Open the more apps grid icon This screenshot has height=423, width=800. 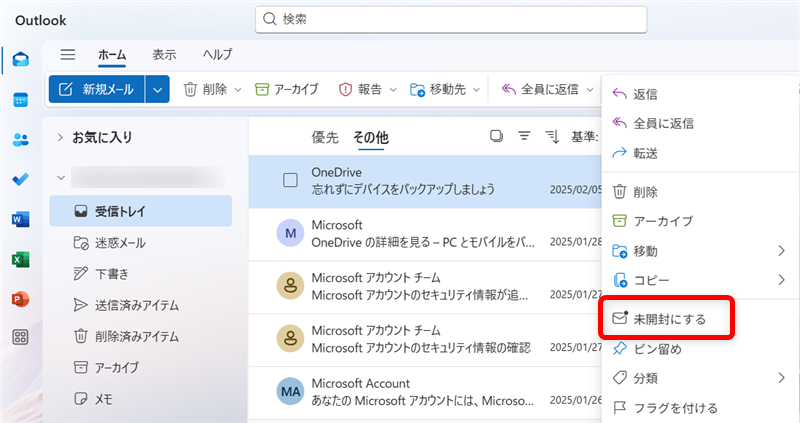pyautogui.click(x=20, y=337)
